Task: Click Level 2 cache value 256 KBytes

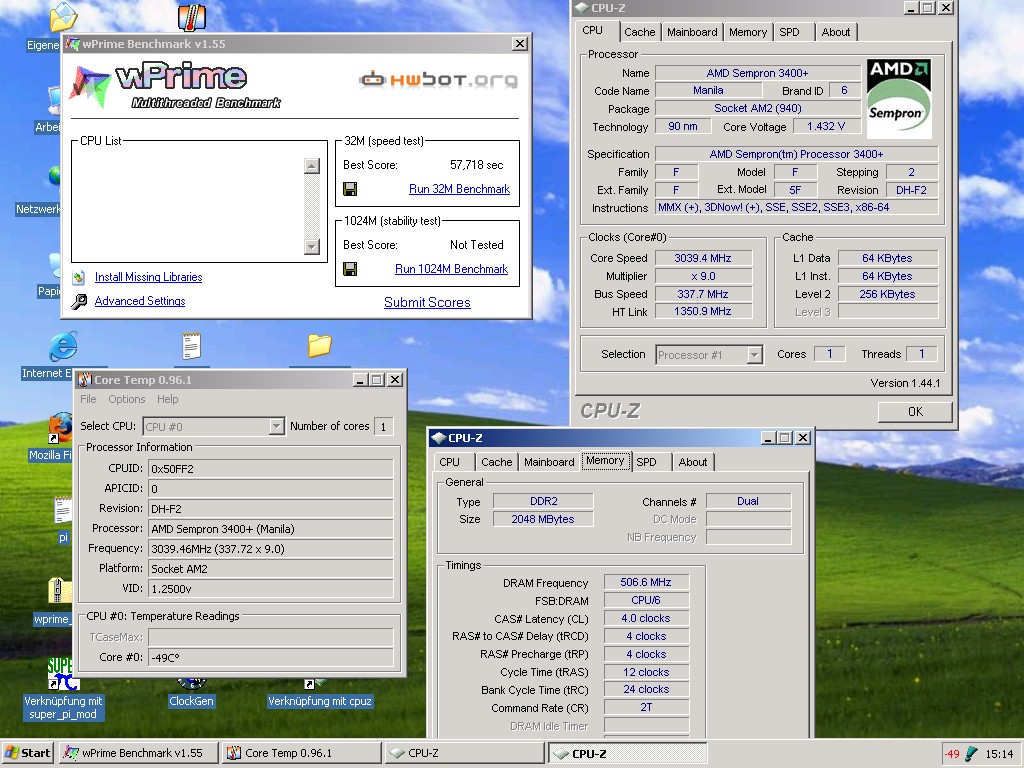Action: (x=888, y=294)
